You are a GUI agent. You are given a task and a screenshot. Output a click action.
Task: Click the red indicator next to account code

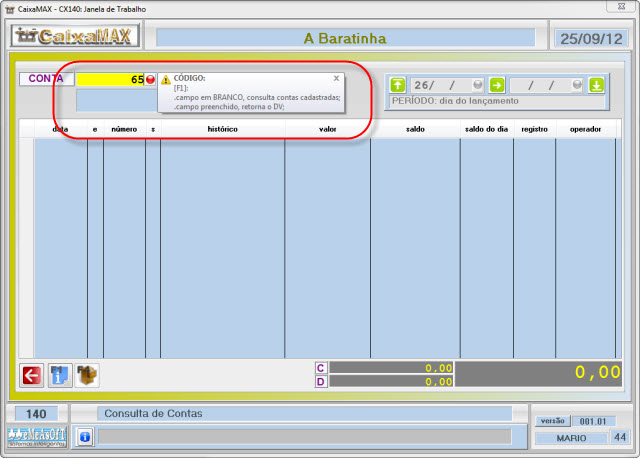pos(151,79)
